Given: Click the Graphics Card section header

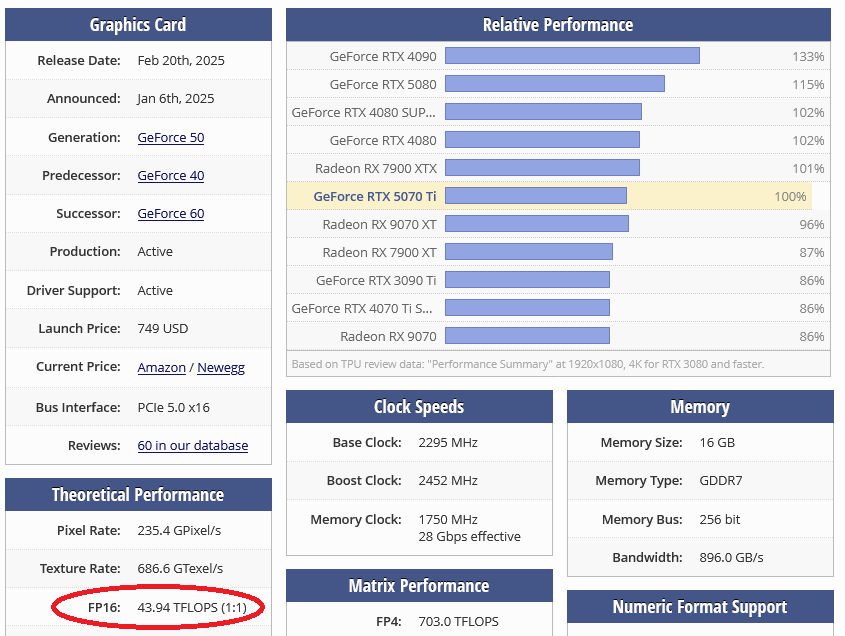Looking at the screenshot, I should click(x=138, y=25).
